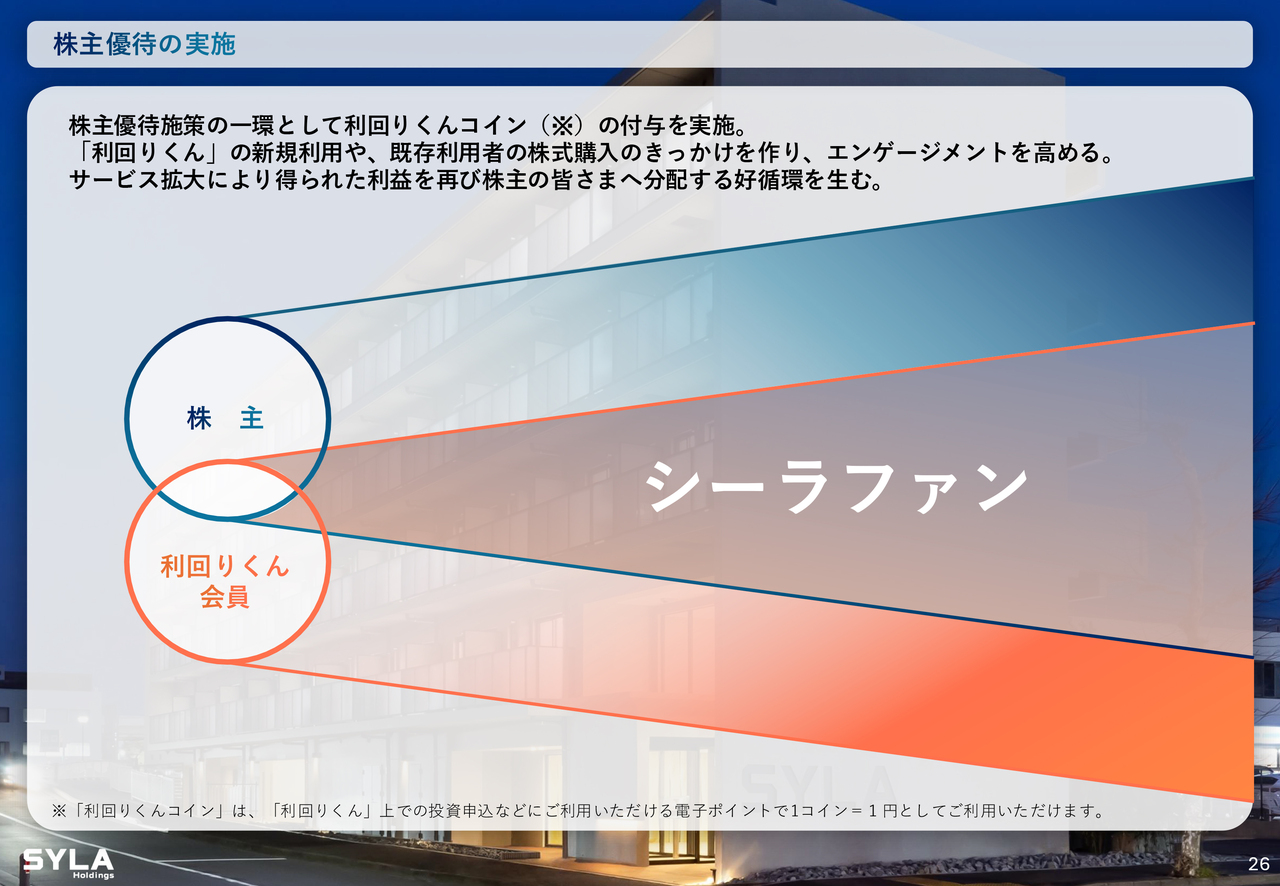Select the line starting サービス拡大により得られた
Screen dimensions: 1280x886
pos(475,182)
